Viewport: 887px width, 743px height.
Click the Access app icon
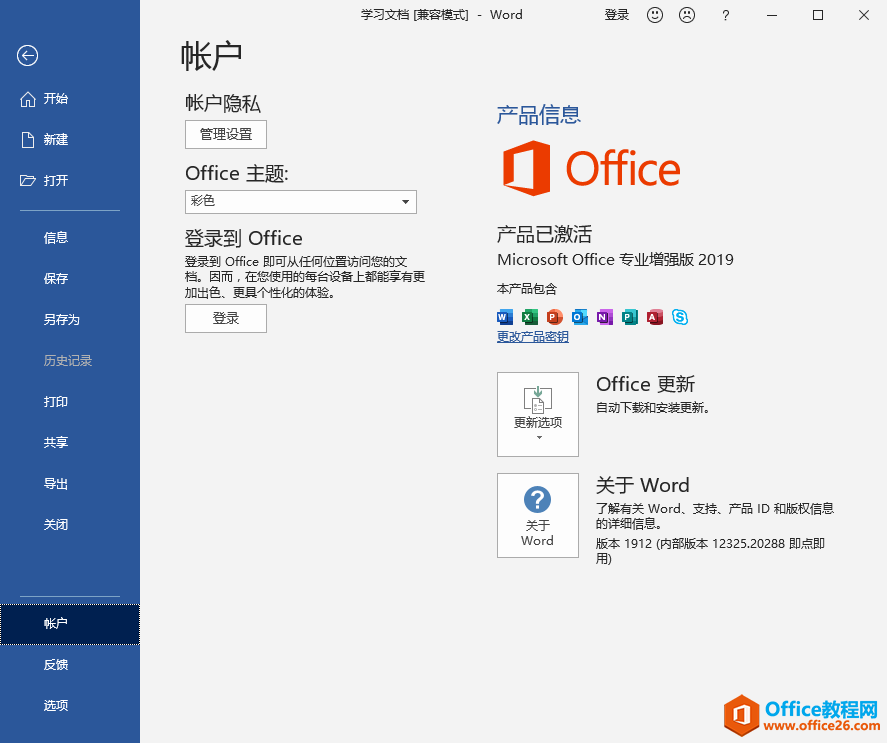pyautogui.click(x=655, y=317)
